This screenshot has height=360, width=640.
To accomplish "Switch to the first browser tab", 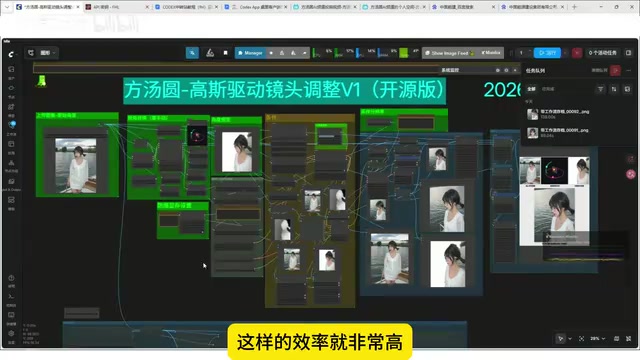I will click(x=47, y=7).
